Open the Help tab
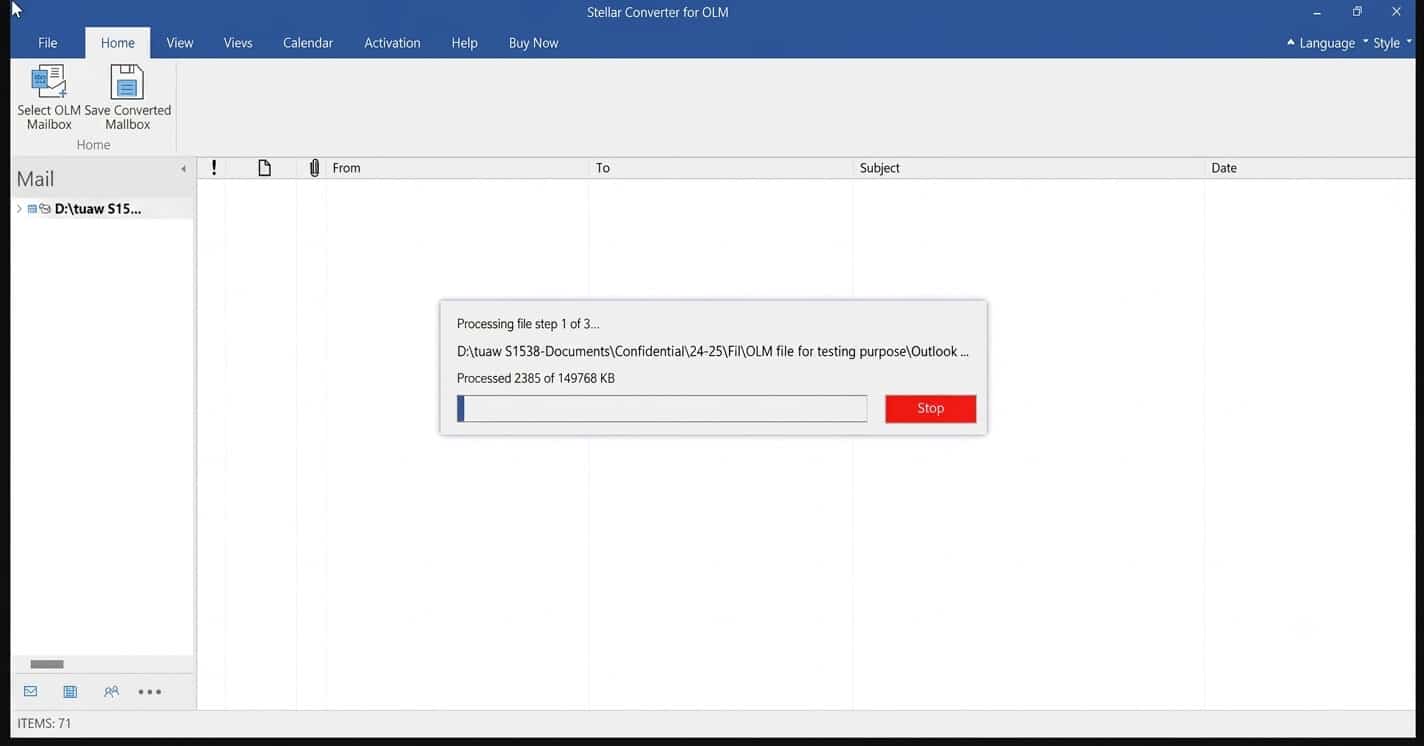 464,43
